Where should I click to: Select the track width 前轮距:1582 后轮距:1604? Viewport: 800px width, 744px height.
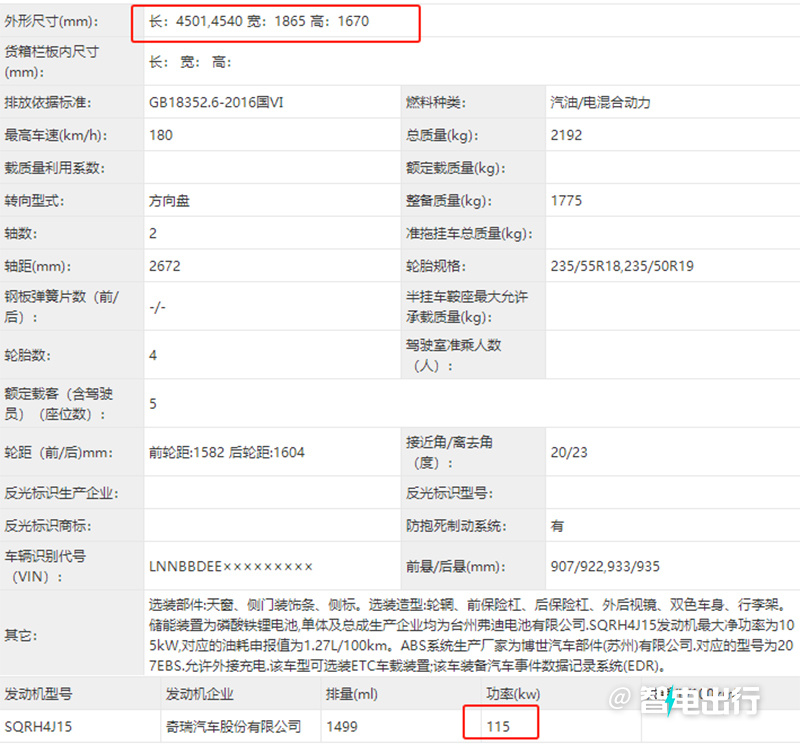[227, 453]
